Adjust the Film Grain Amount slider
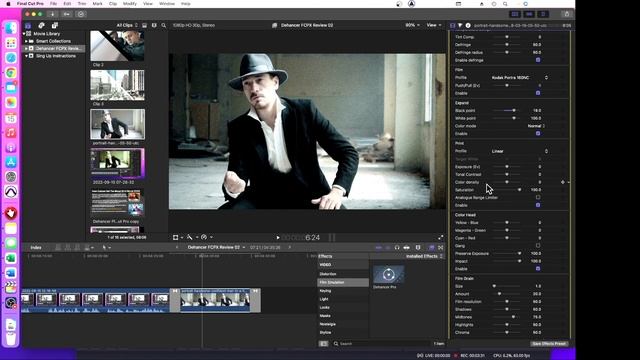Viewport: 640px width, 360px height. (x=507, y=294)
